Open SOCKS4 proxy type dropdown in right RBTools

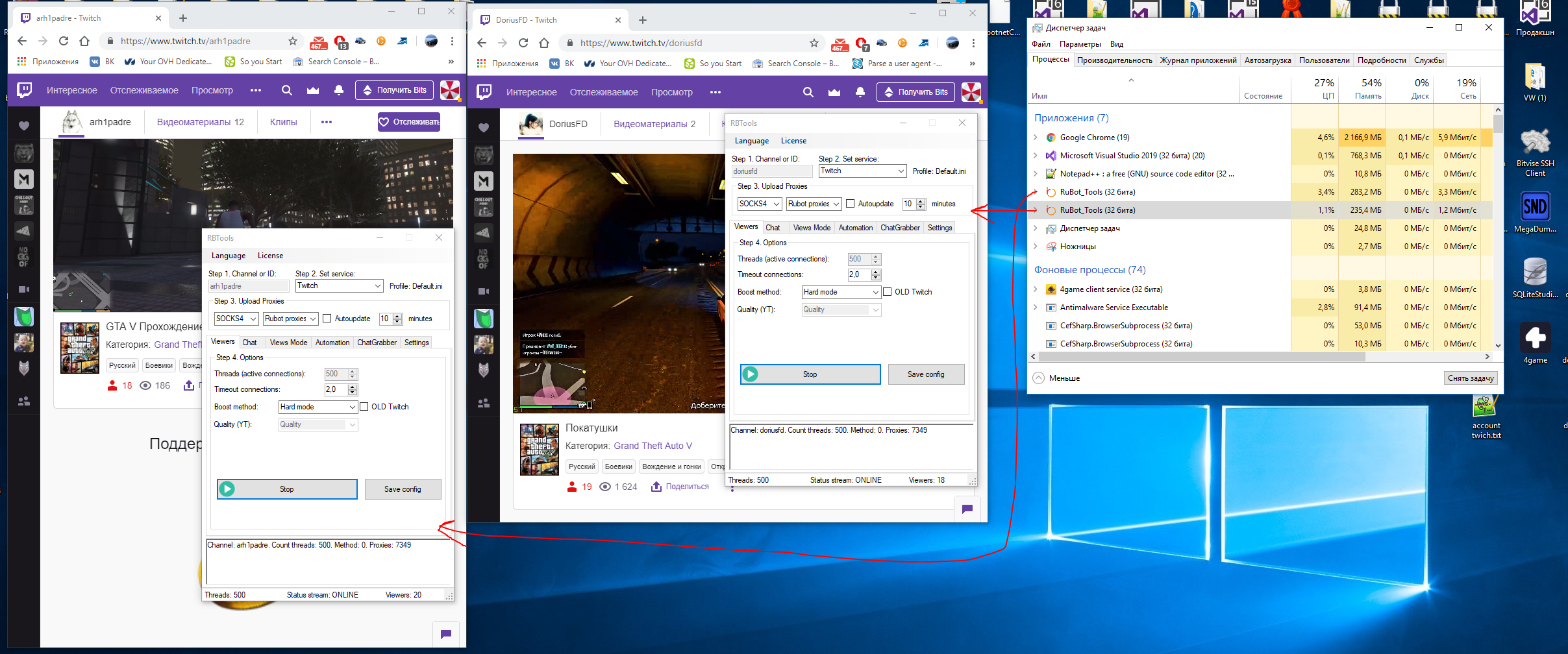(x=759, y=204)
